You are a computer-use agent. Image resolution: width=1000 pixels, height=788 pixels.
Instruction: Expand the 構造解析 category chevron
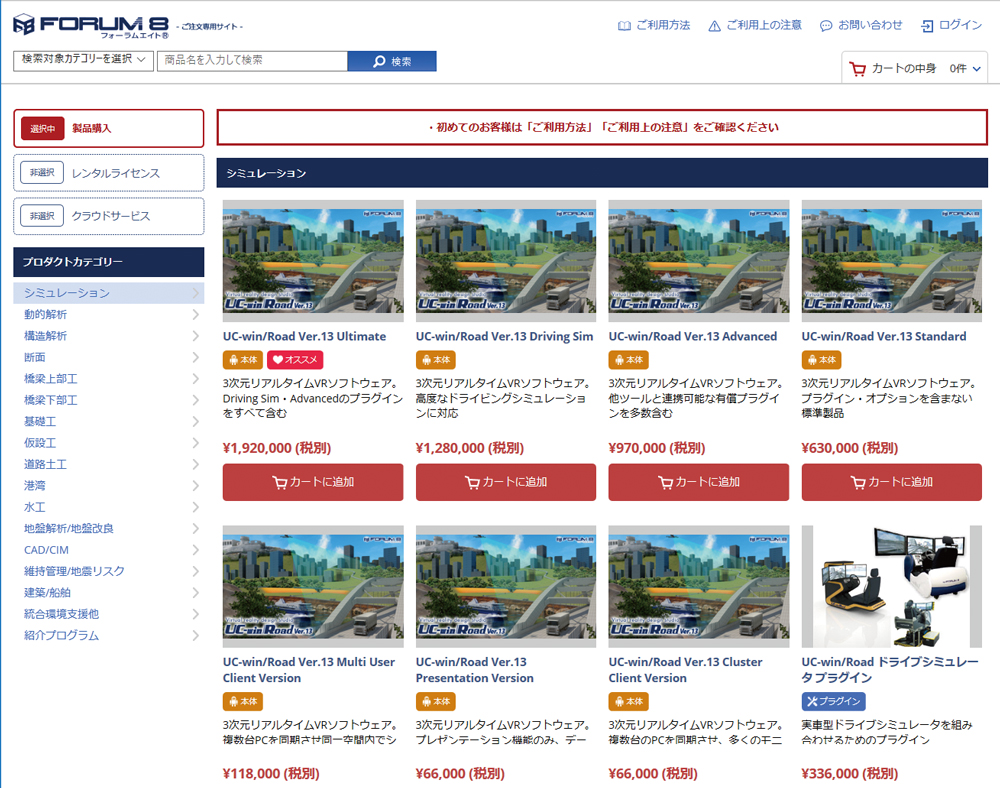pyautogui.click(x=196, y=336)
